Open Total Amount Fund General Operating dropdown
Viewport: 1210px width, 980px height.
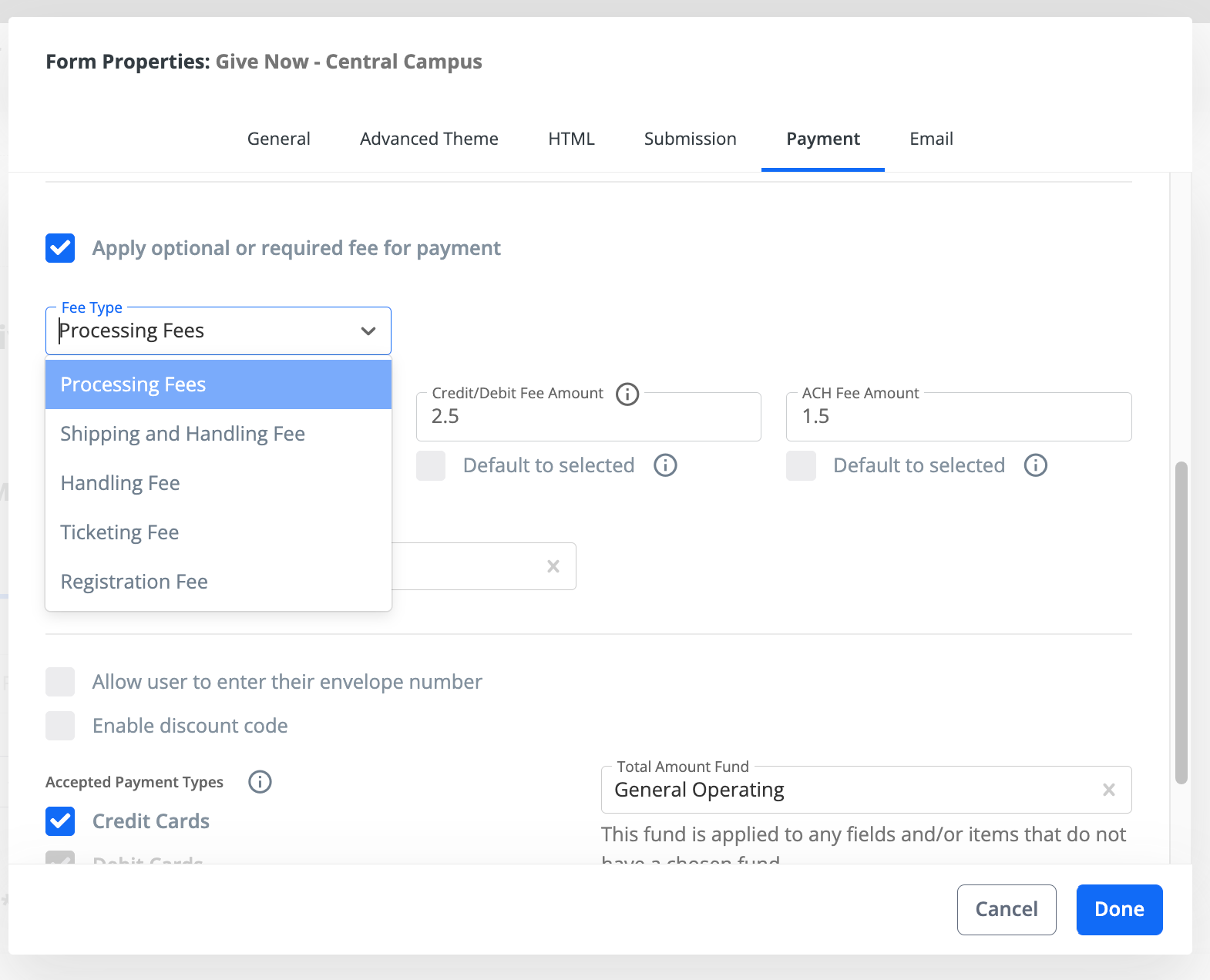[866, 790]
